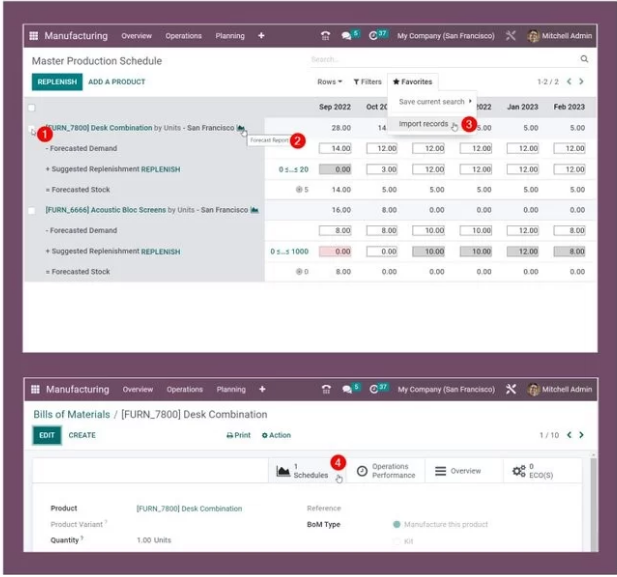The width and height of the screenshot is (617, 577).
Task: Click Bills of Materials form vertical scrollbar
Action: tap(593, 504)
